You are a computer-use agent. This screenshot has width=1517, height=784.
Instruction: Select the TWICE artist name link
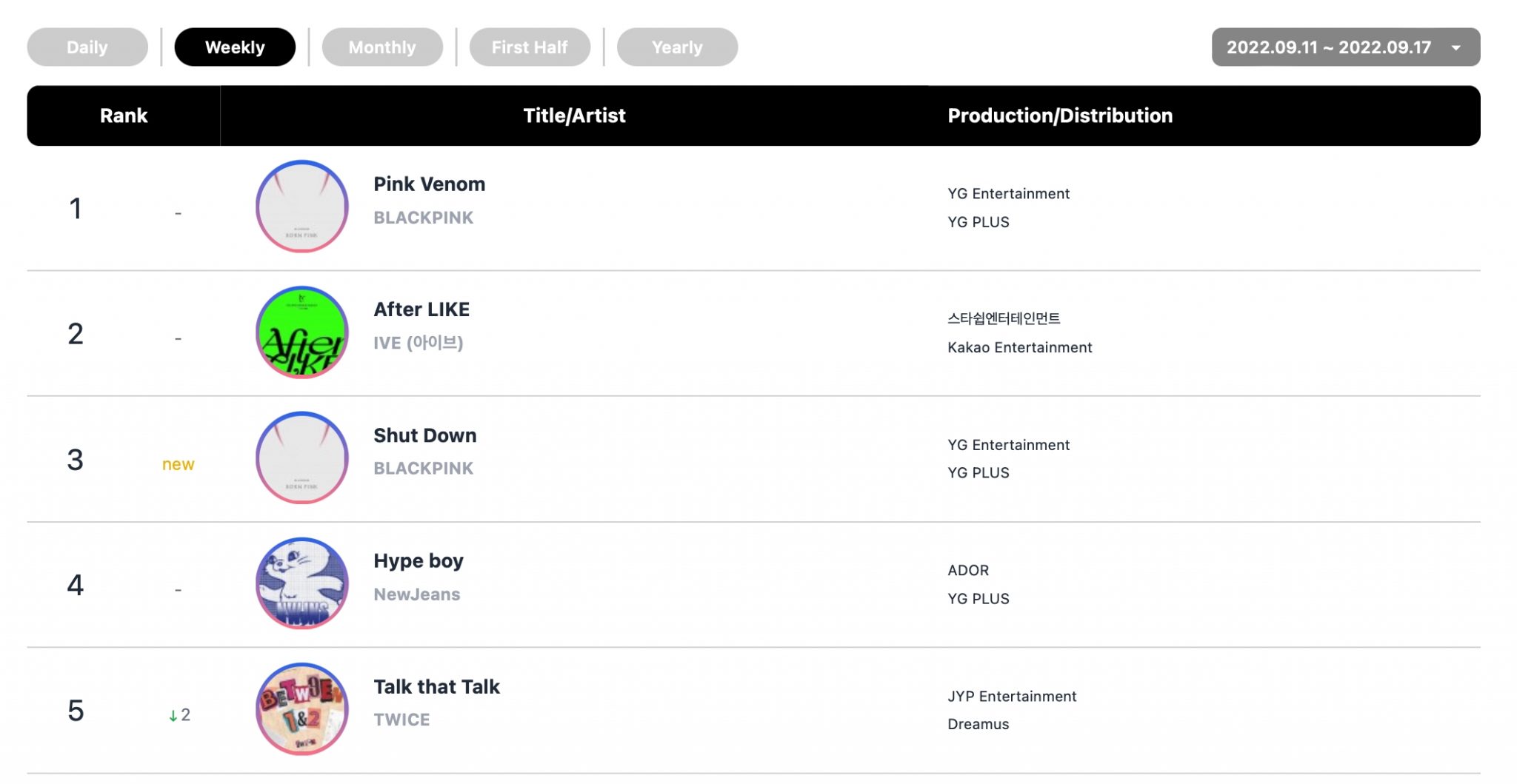(401, 719)
